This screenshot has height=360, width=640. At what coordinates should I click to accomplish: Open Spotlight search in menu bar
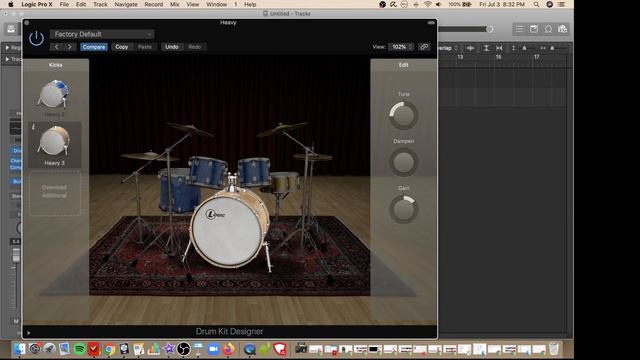click(x=536, y=4)
